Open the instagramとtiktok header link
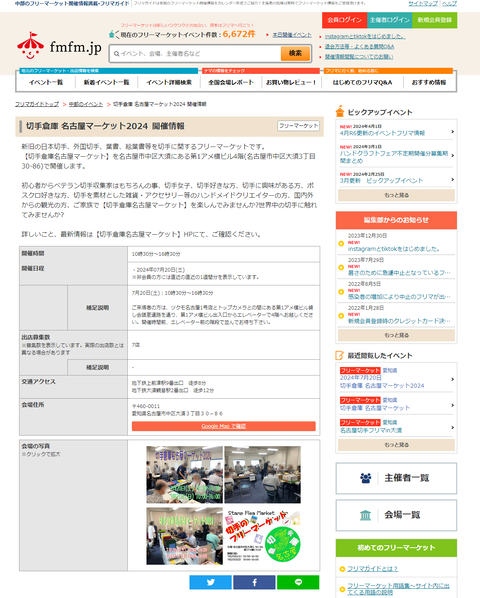Screen dimensions: 480x598 tap(365, 37)
